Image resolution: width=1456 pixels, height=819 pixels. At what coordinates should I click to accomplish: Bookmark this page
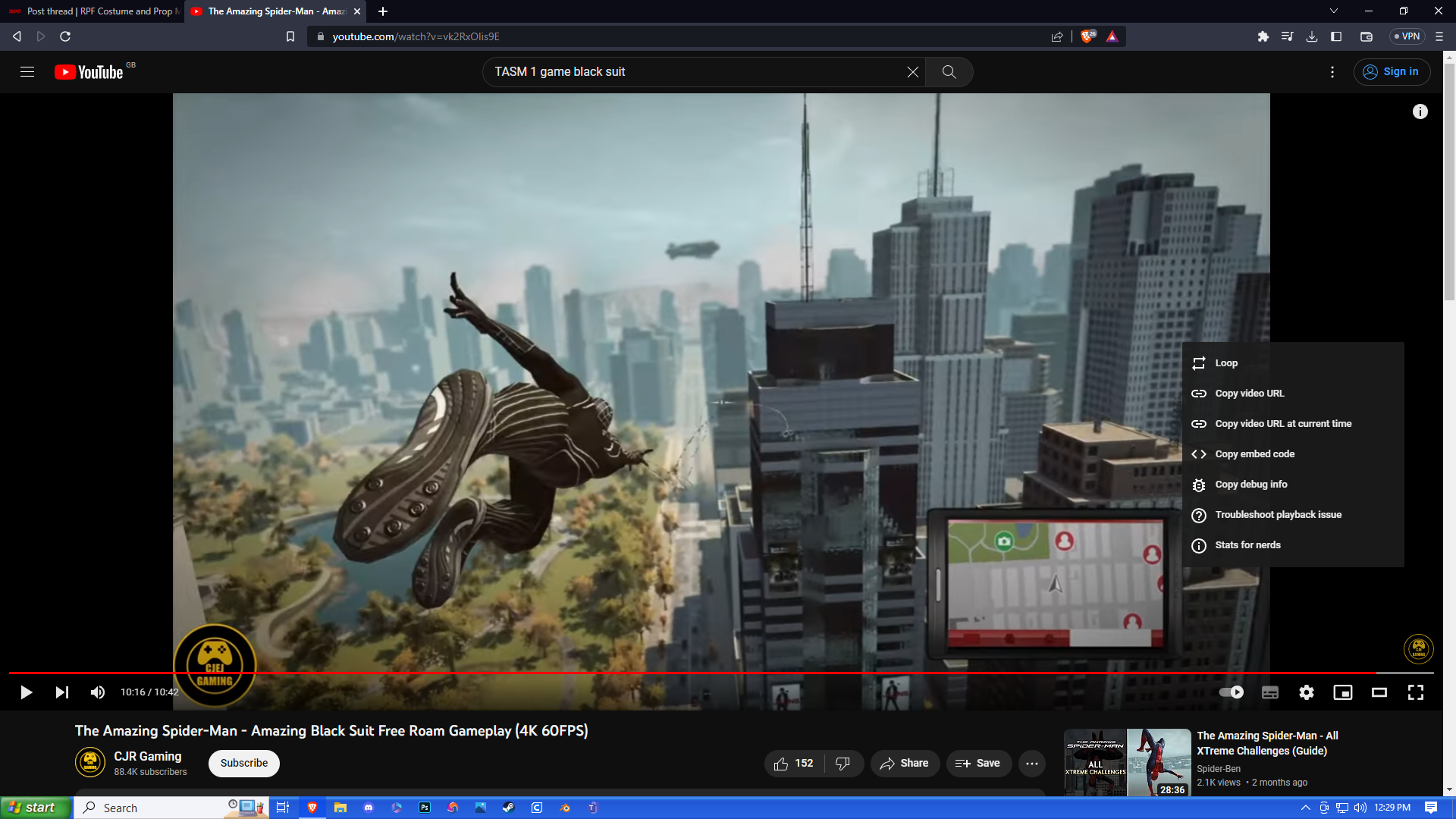290,36
